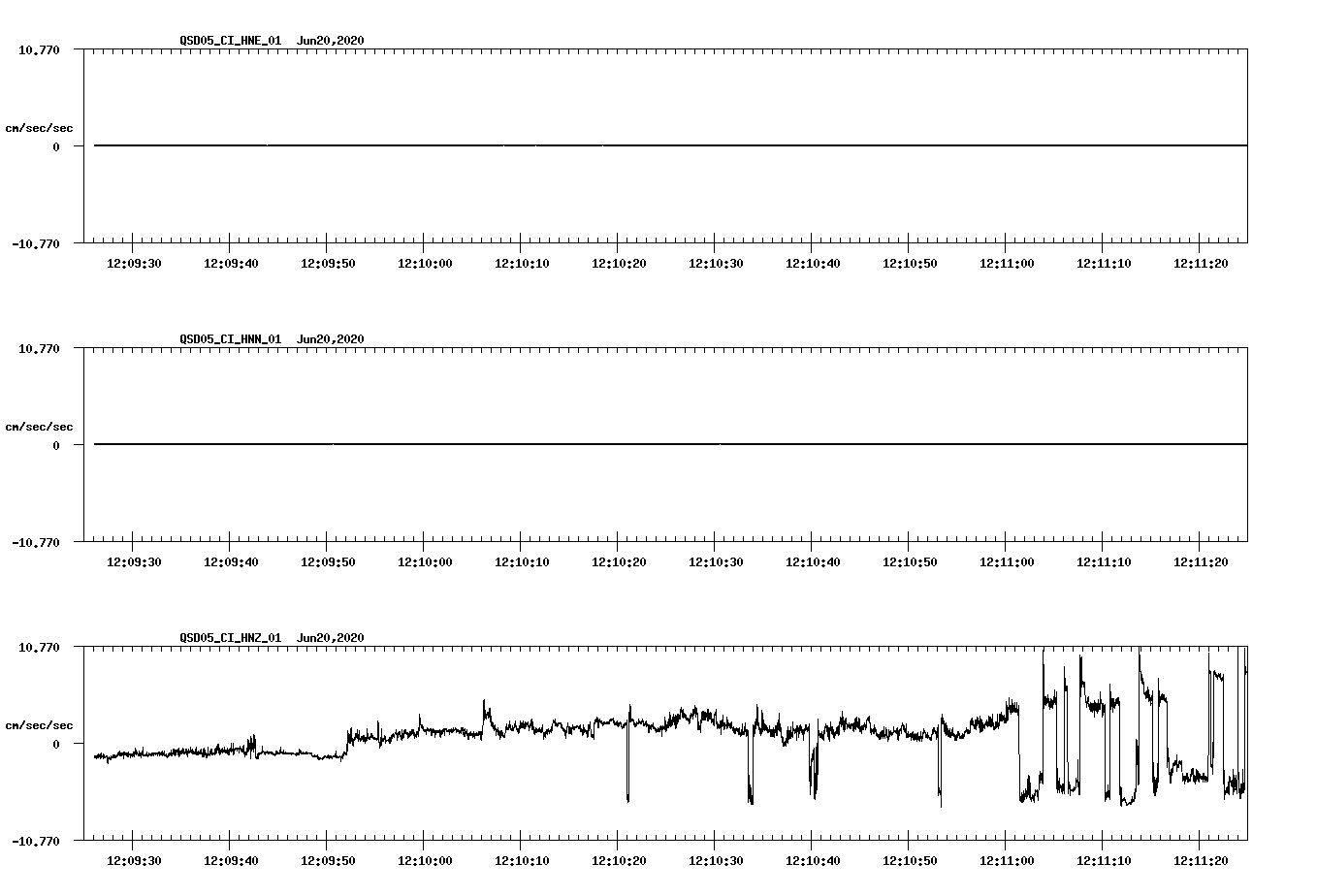Select 12:09:40 tick label below HNN plot

click(x=231, y=562)
